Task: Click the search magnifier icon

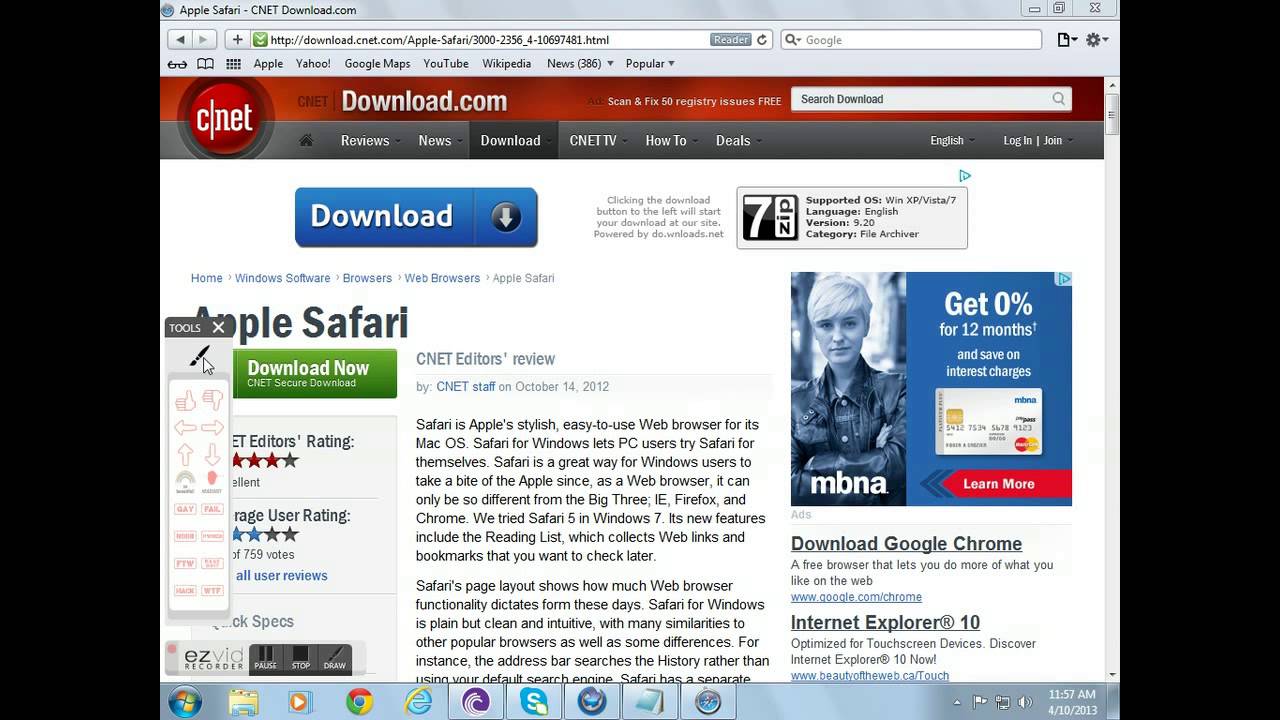Action: 1059,99
